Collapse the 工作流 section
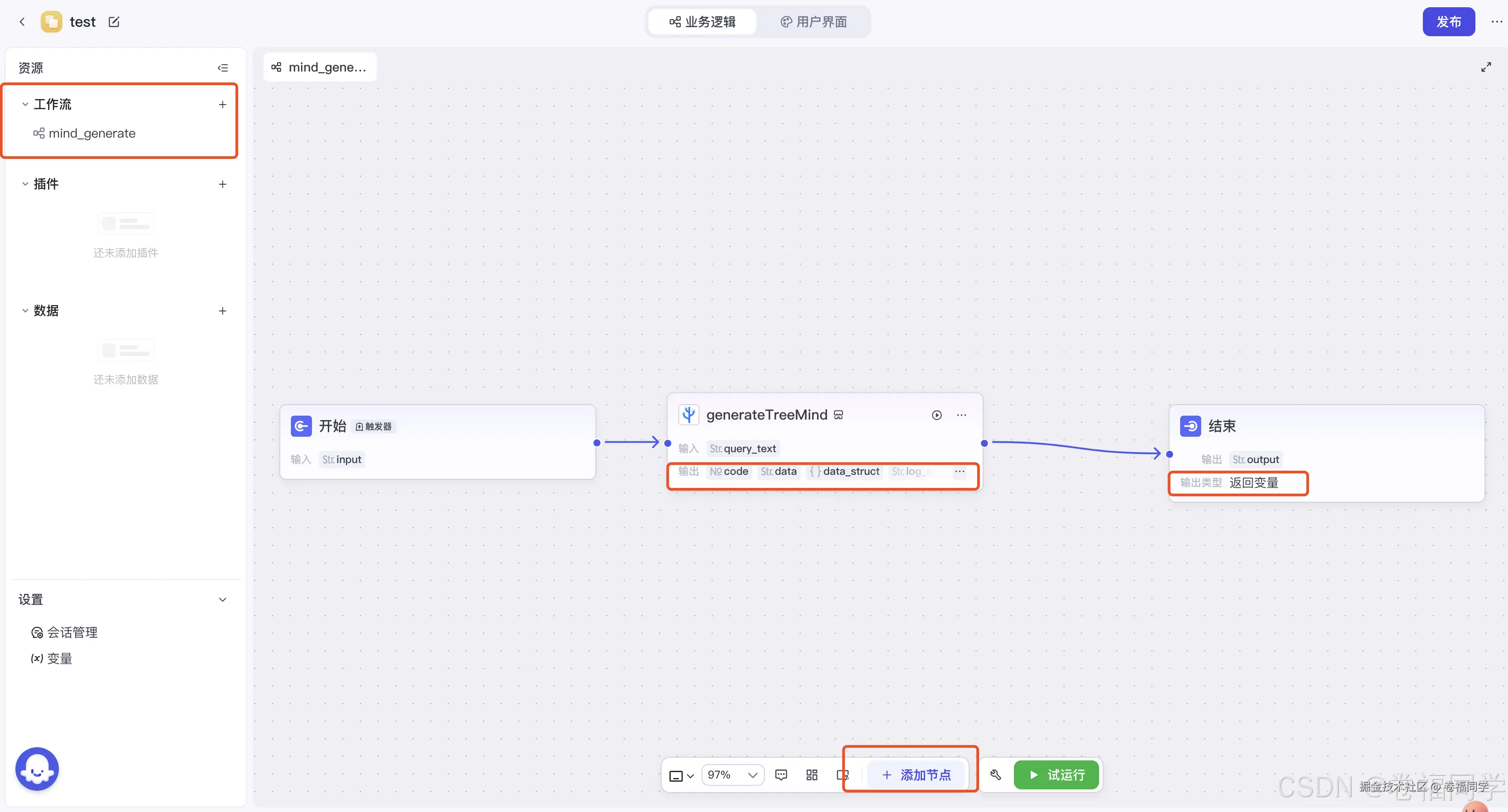 pyautogui.click(x=25, y=104)
